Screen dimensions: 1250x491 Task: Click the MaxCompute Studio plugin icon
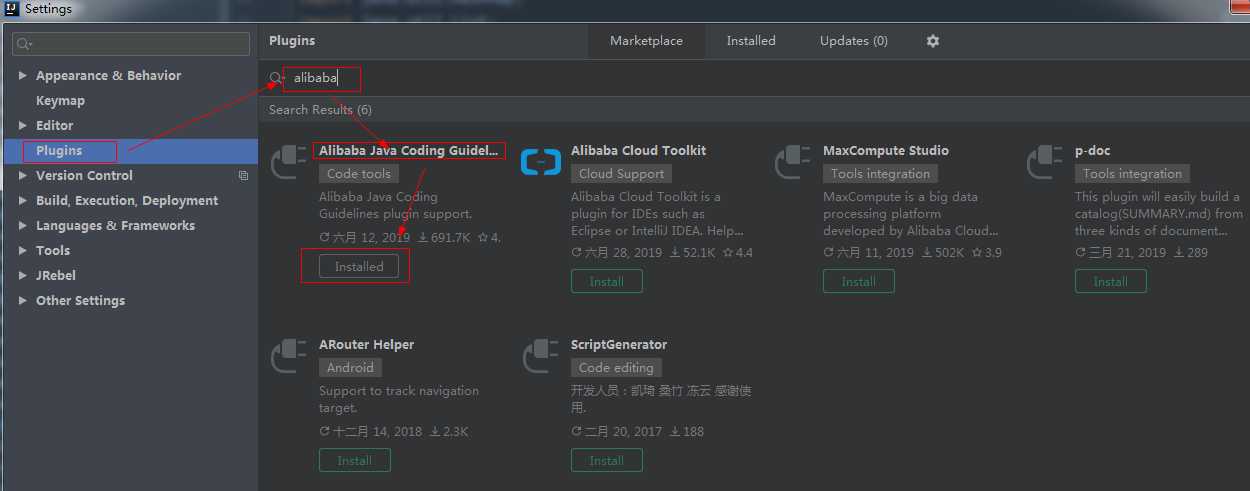click(793, 162)
